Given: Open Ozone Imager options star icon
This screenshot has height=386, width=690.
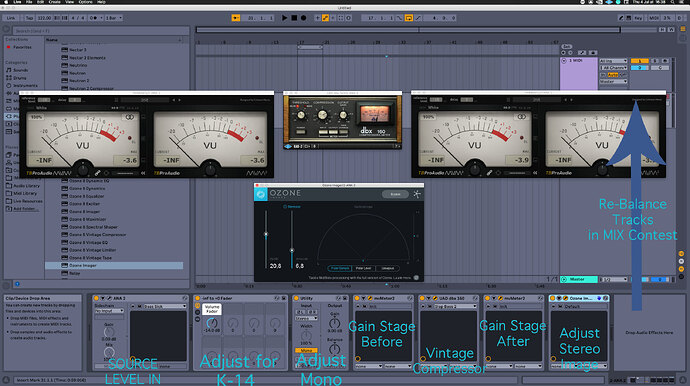Looking at the screenshot, I should tap(417, 194).
